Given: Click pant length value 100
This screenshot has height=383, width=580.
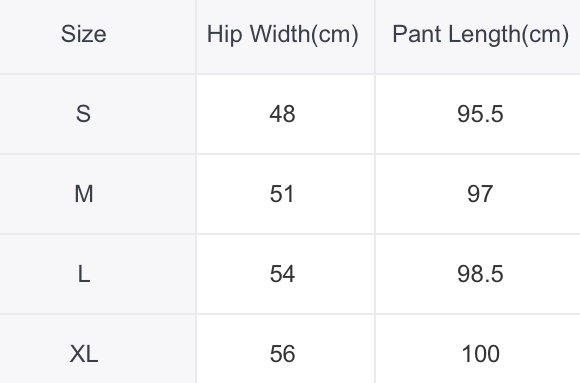Looking at the screenshot, I should point(480,354).
